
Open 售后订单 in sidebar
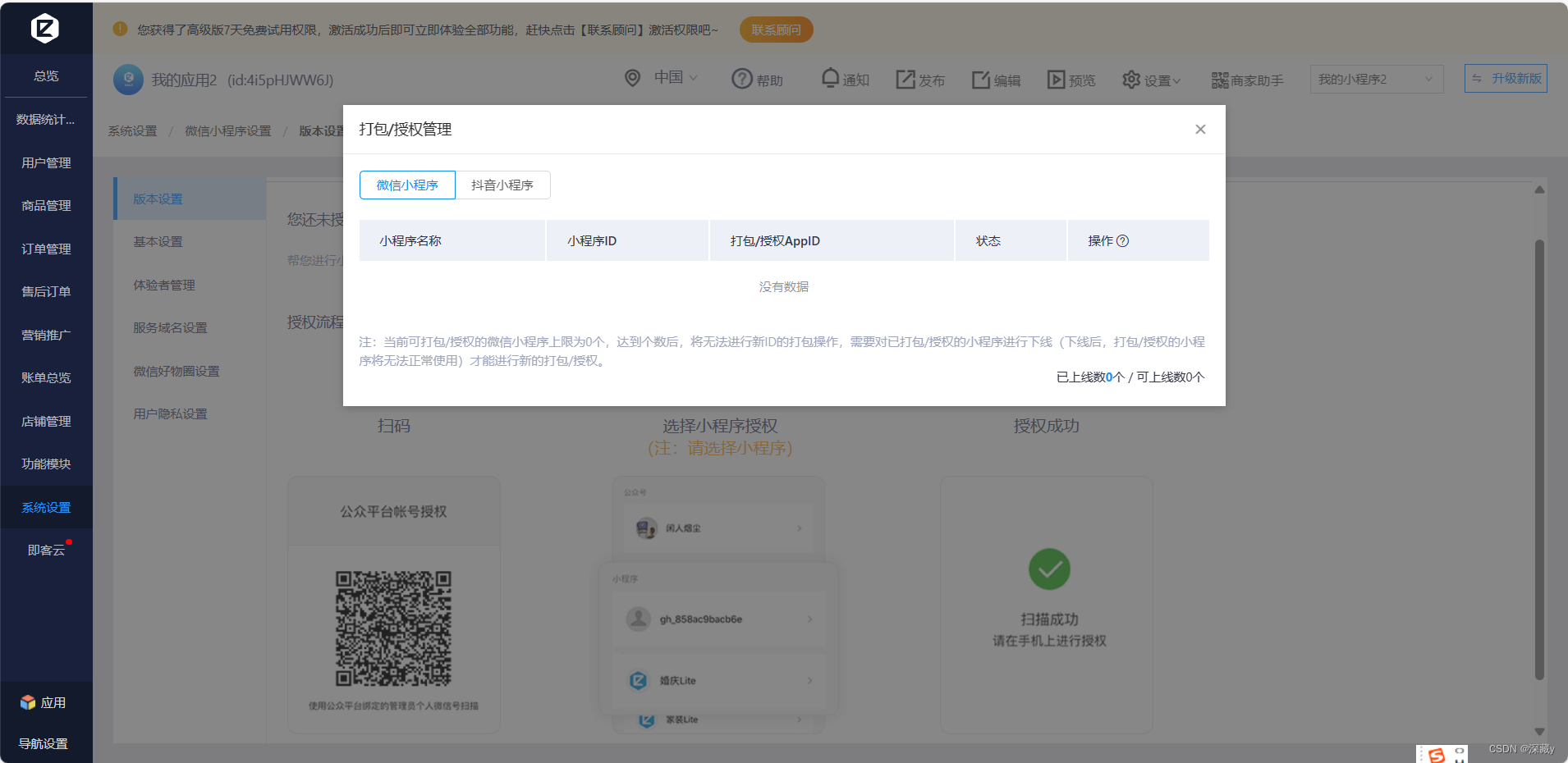[x=46, y=291]
